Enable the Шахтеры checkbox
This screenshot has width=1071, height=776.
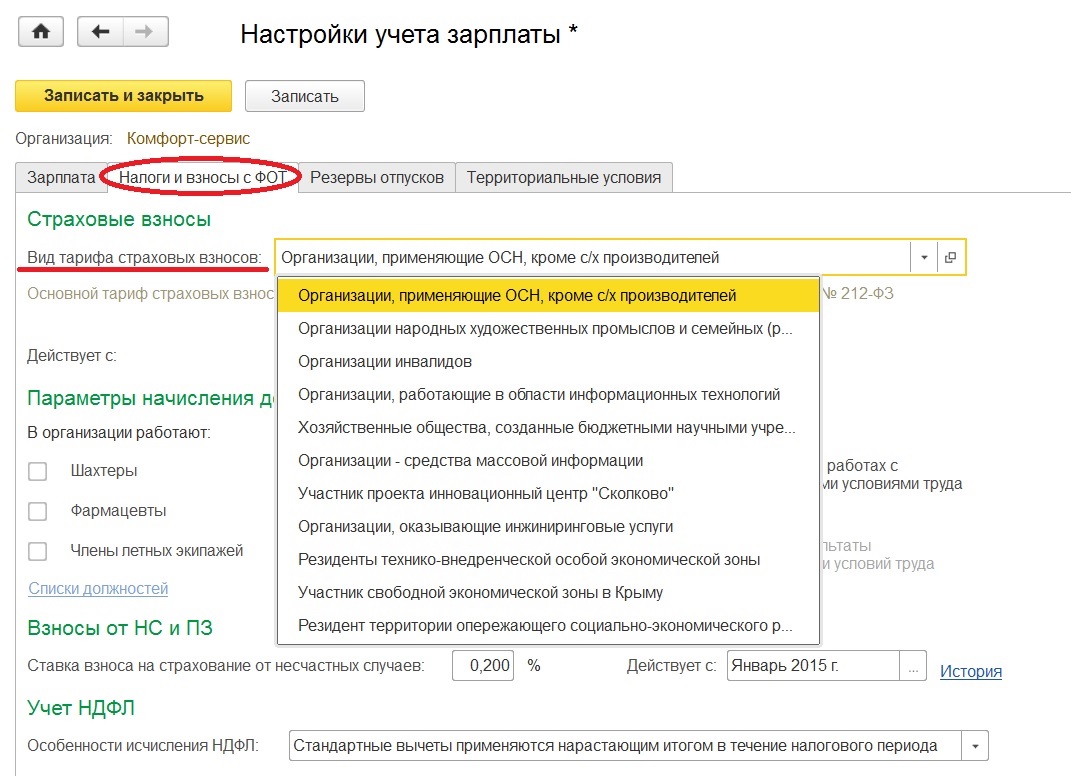pos(38,471)
